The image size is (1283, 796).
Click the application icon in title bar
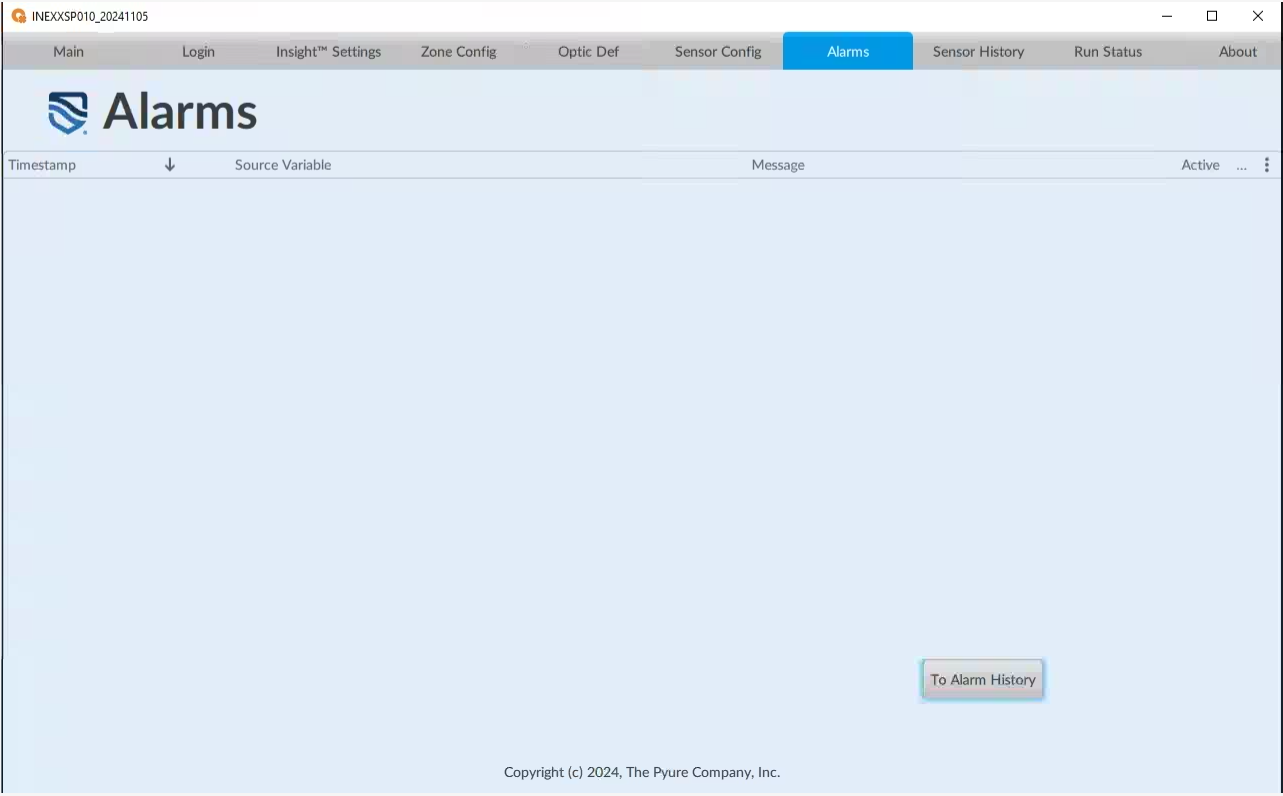coord(18,16)
